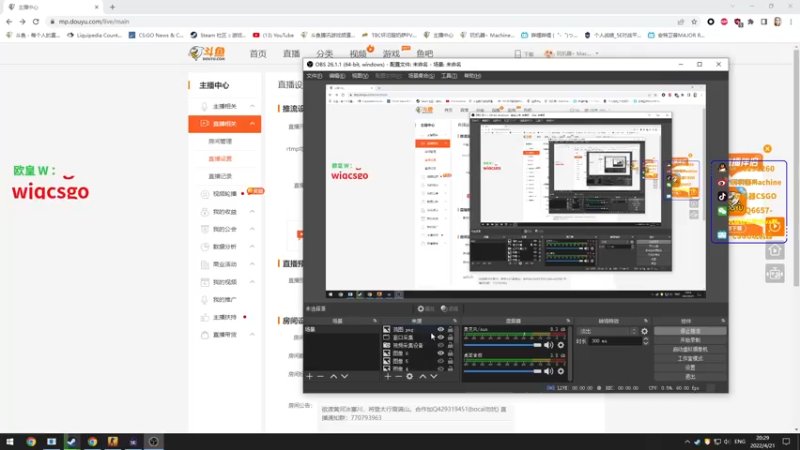Move source up with arrow in sources panel

click(x=422, y=377)
